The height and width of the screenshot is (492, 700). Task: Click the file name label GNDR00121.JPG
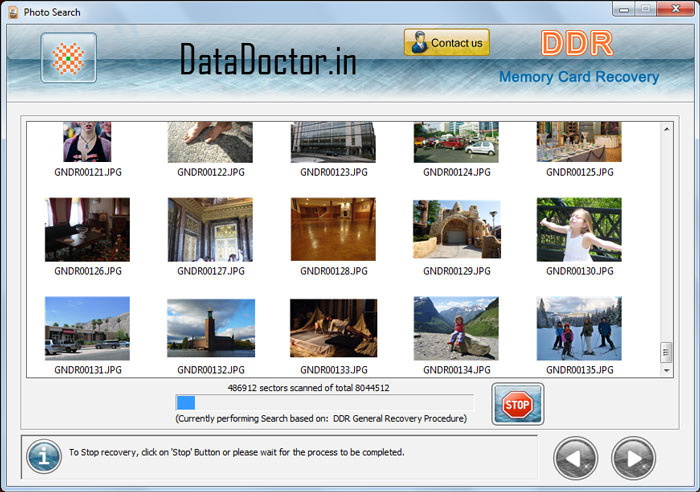tap(88, 172)
